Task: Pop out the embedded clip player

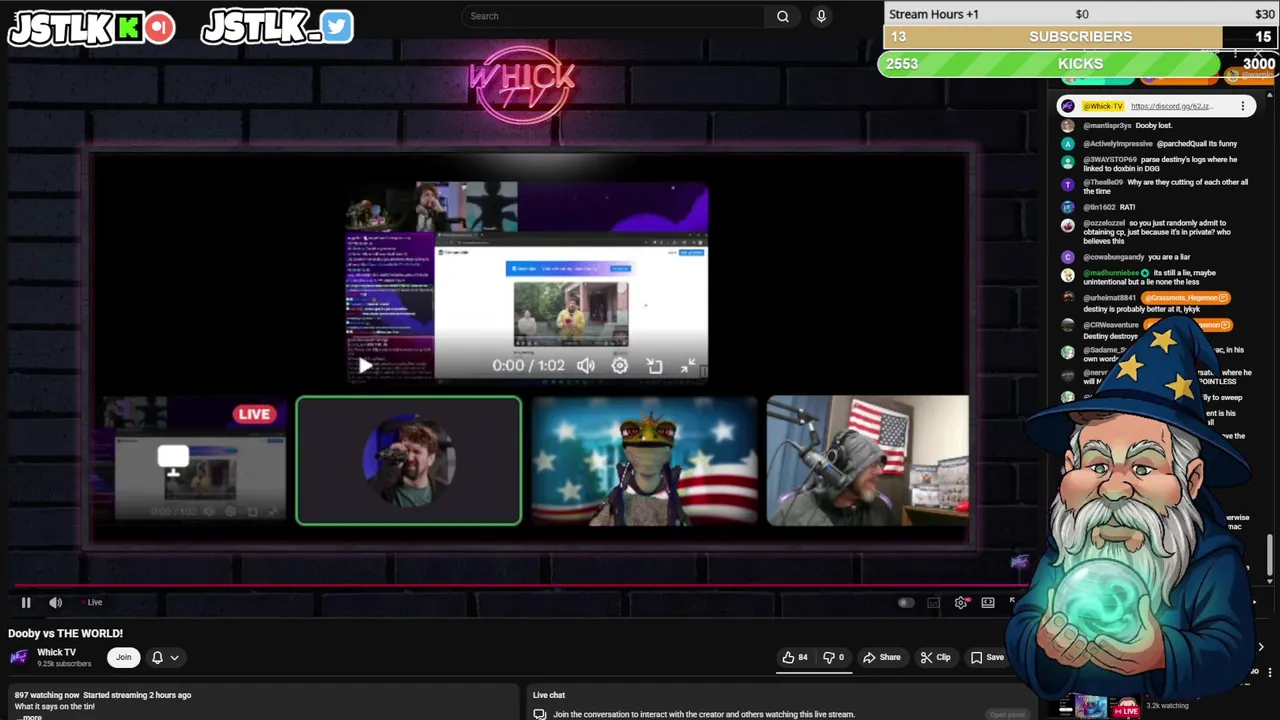Action: [x=654, y=366]
